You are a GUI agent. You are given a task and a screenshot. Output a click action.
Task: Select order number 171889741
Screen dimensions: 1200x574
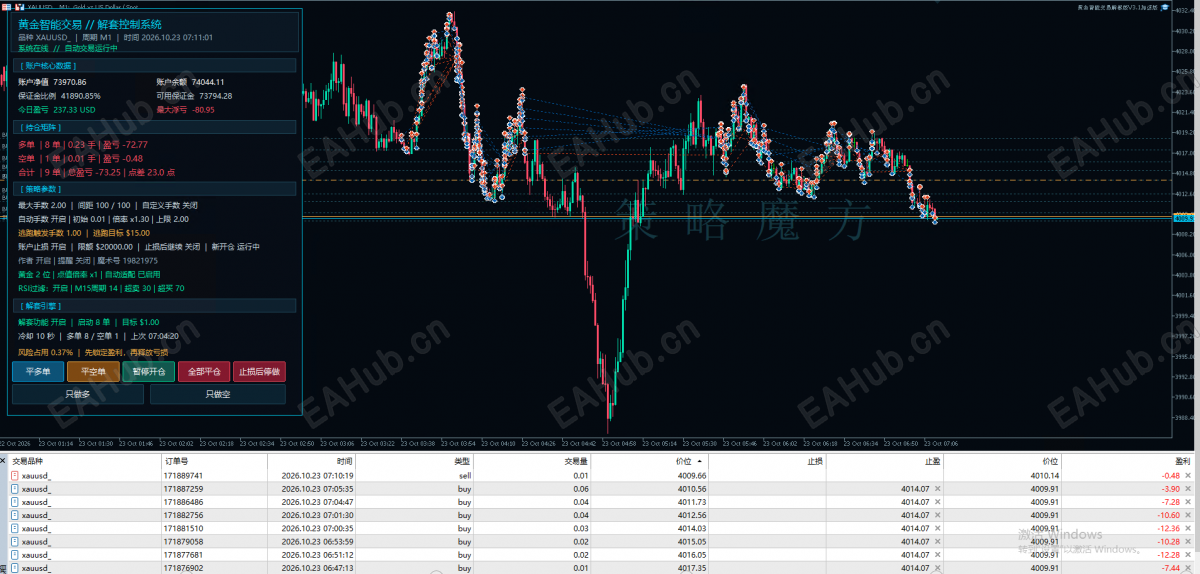click(183, 476)
